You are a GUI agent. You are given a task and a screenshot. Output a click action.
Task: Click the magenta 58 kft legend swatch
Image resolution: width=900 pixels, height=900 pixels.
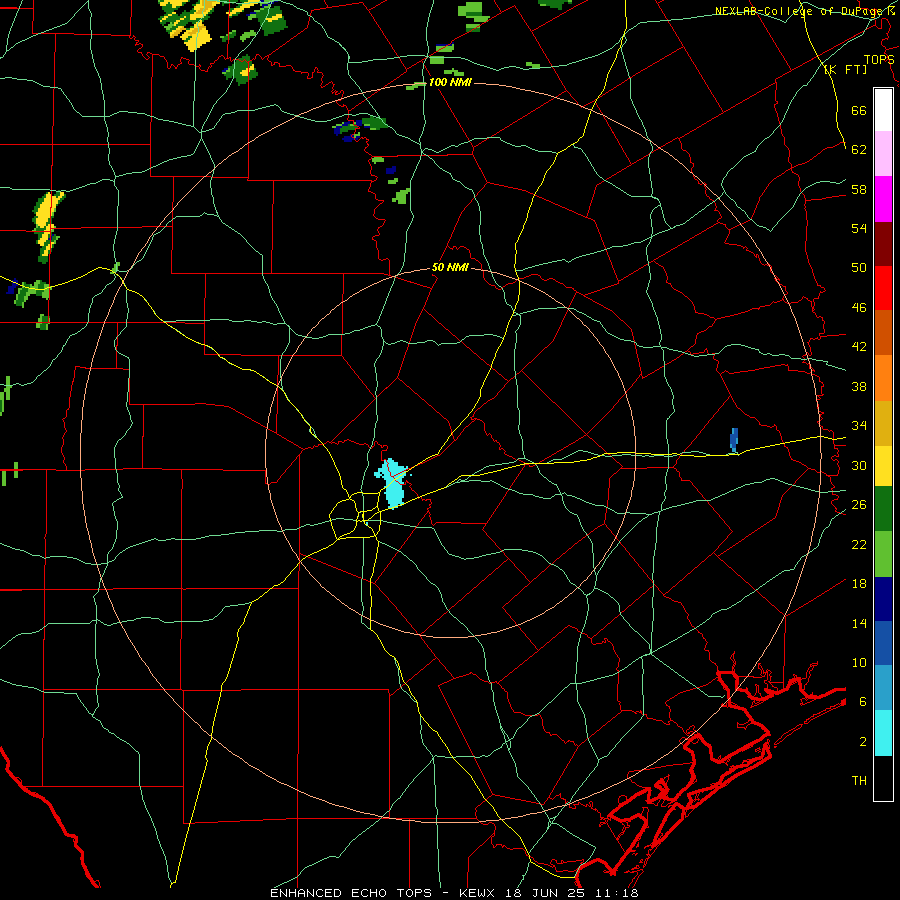(x=883, y=199)
